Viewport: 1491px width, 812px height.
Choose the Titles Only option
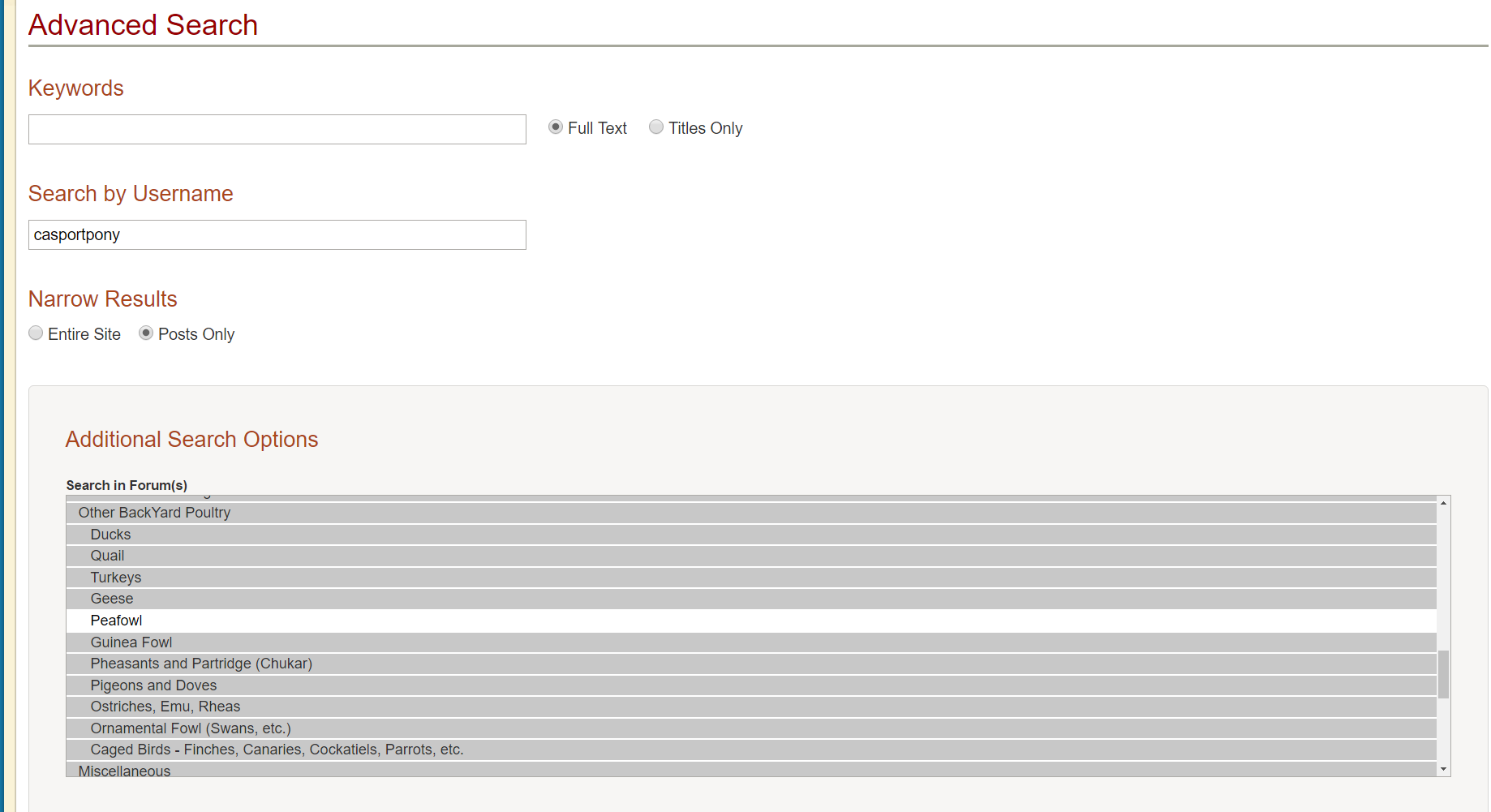pyautogui.click(x=656, y=127)
